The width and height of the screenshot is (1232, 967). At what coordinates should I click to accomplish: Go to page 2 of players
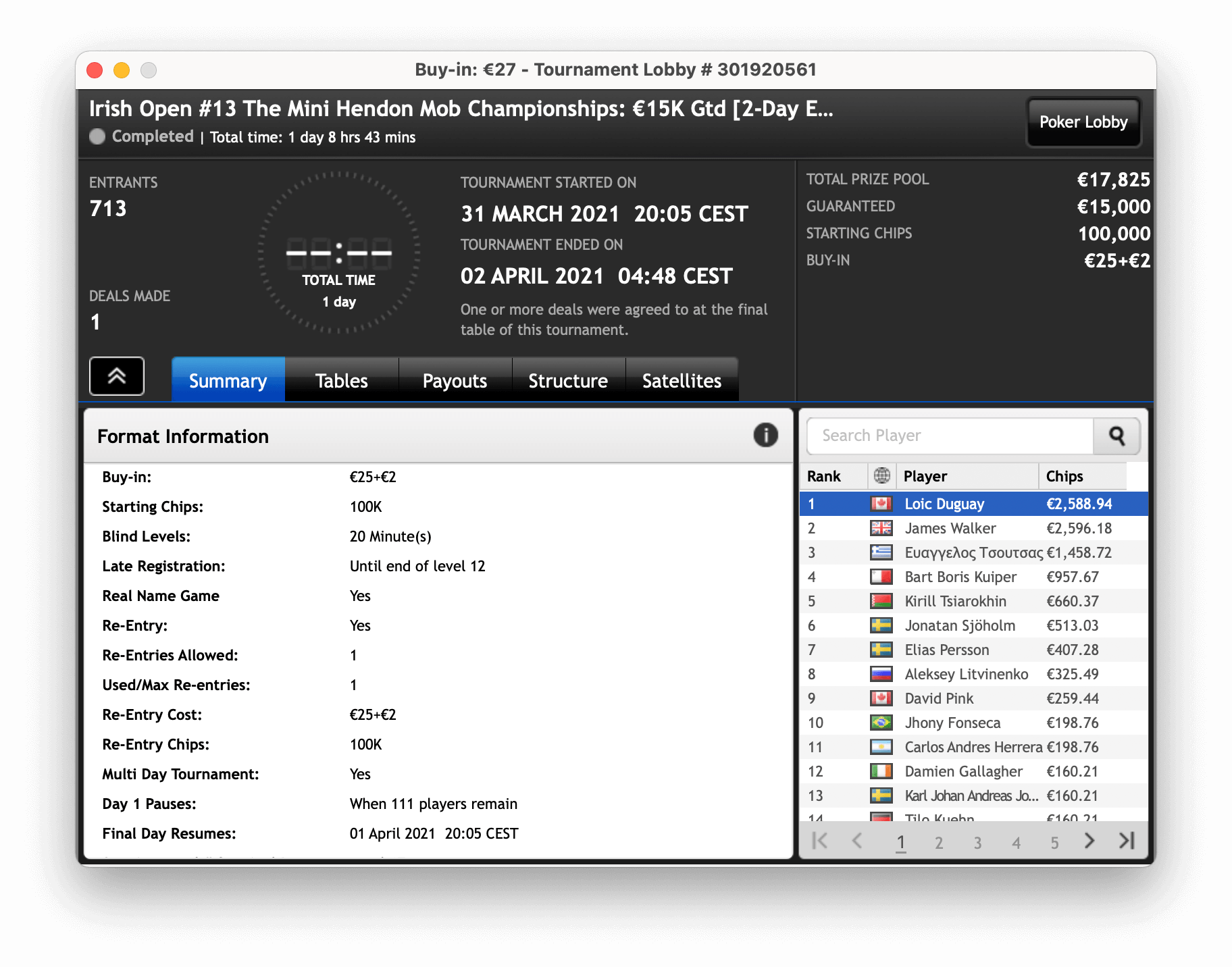point(939,842)
